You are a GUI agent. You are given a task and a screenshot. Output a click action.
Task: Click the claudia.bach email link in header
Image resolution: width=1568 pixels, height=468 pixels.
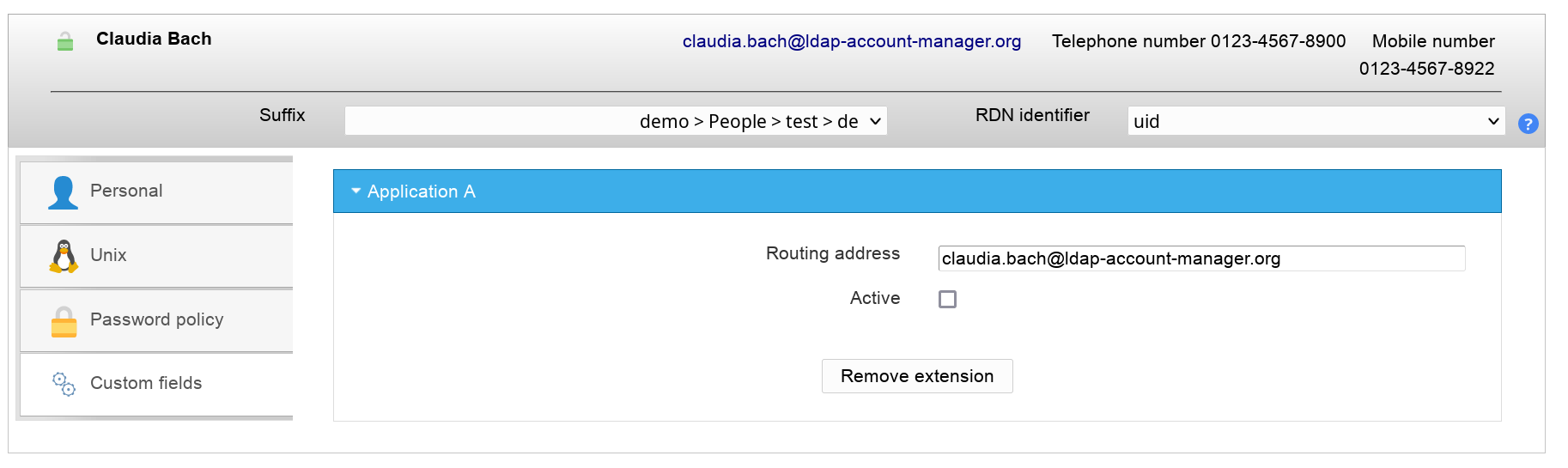tap(851, 41)
